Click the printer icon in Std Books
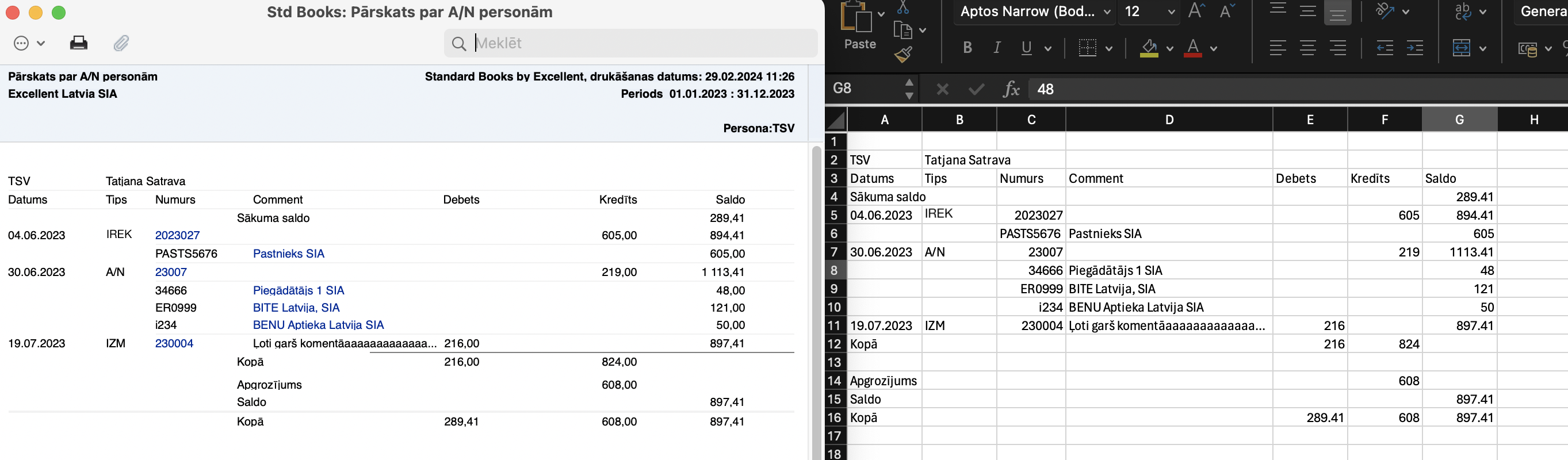Viewport: 1568px width, 460px height. coord(79,43)
